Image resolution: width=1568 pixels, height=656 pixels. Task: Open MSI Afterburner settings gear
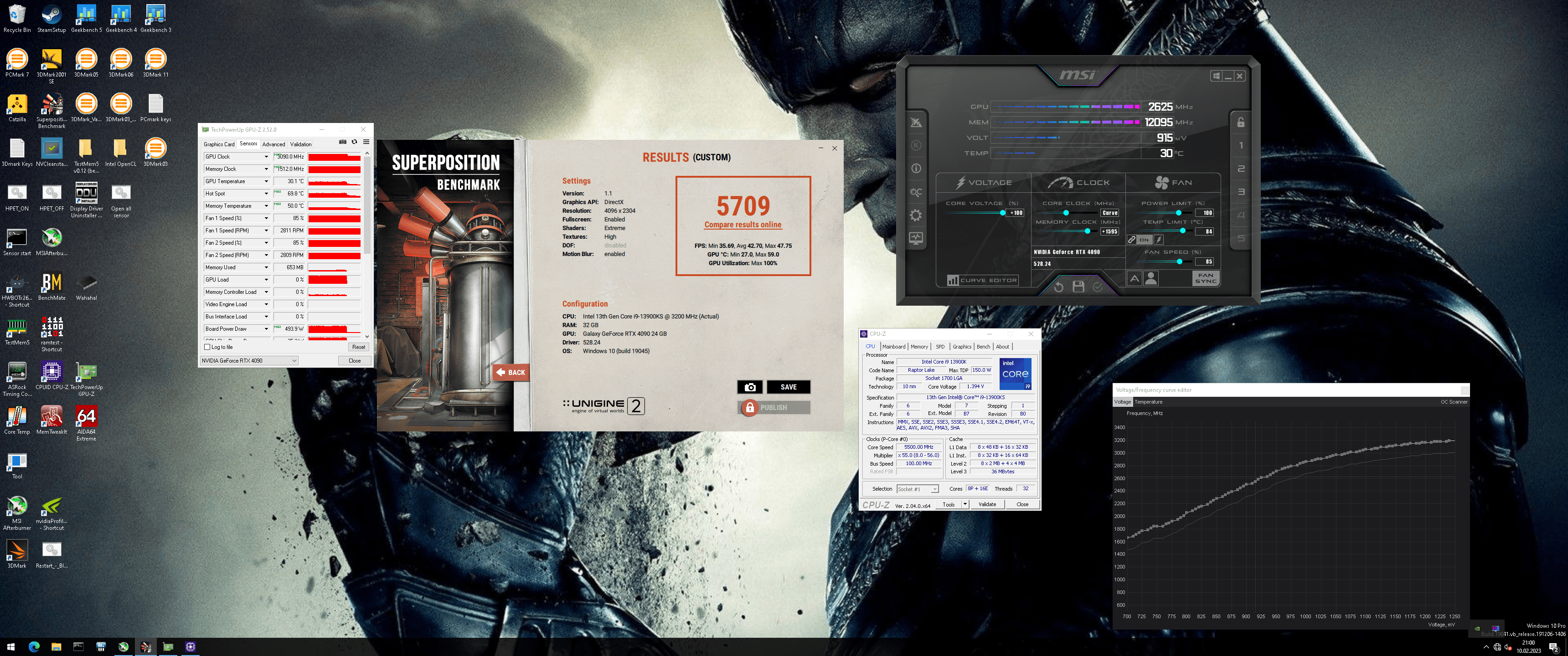tap(915, 215)
